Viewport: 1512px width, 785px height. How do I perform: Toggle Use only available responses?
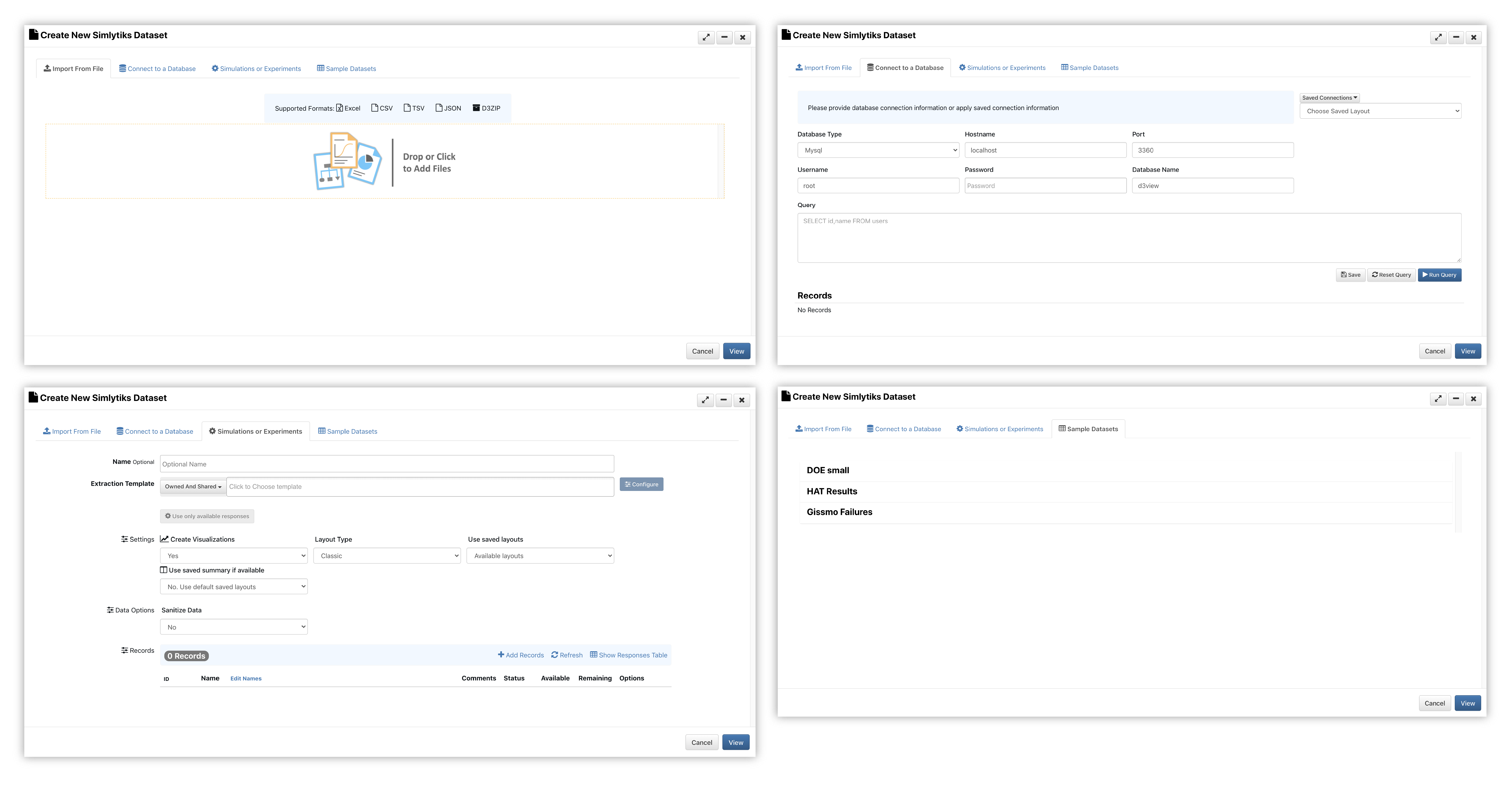point(207,516)
